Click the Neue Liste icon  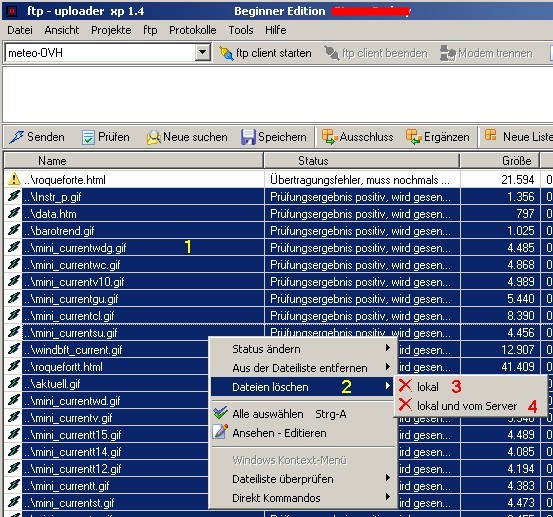pos(490,135)
